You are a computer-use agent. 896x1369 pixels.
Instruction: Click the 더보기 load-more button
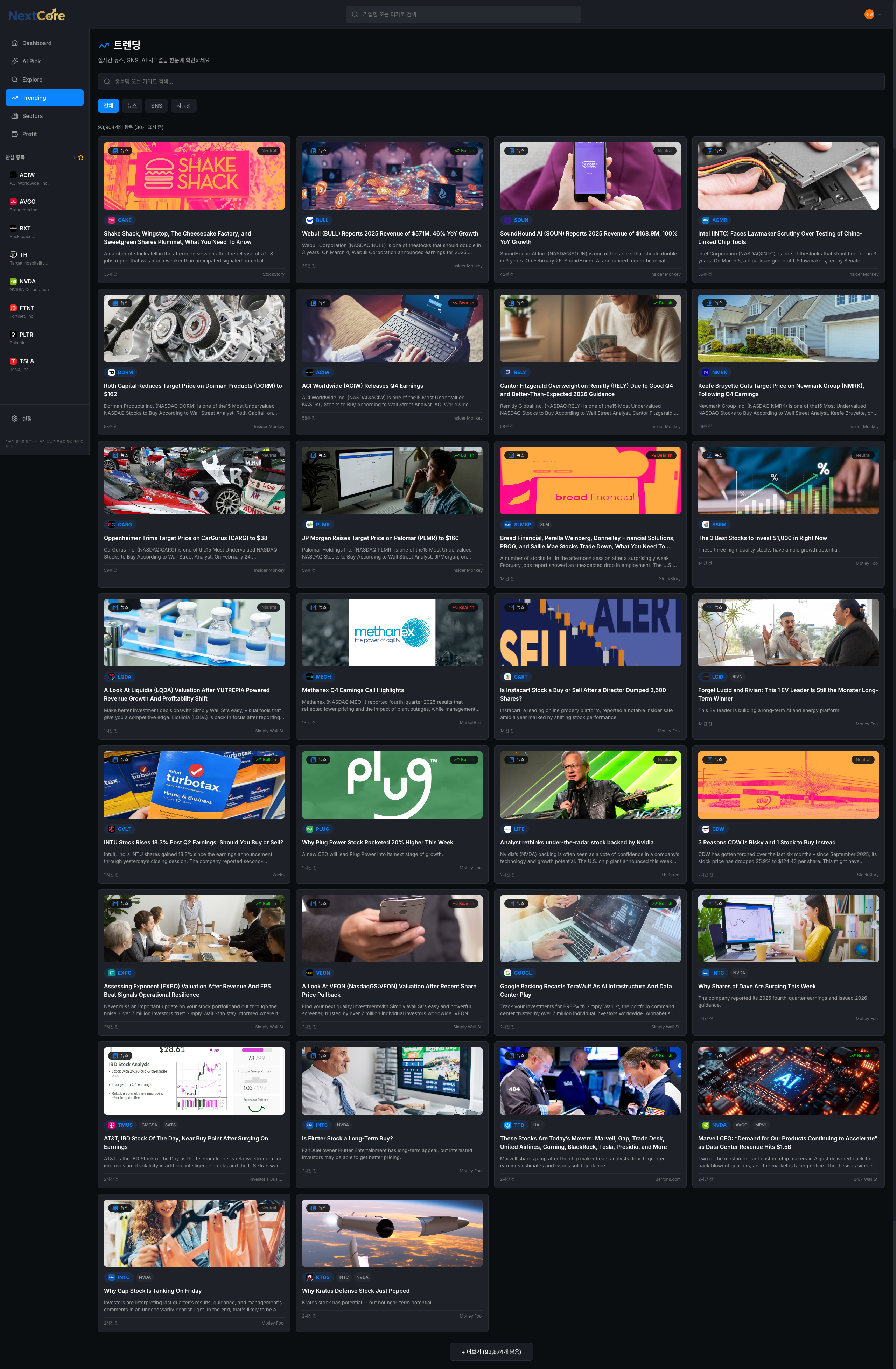(491, 1351)
